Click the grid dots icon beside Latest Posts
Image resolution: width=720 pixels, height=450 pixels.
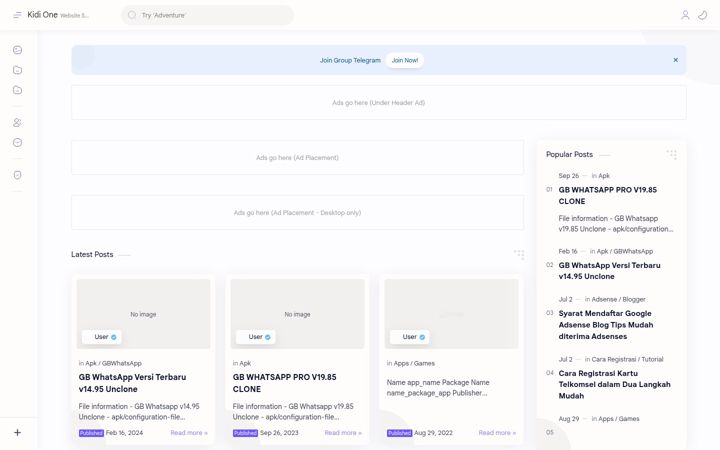point(519,254)
